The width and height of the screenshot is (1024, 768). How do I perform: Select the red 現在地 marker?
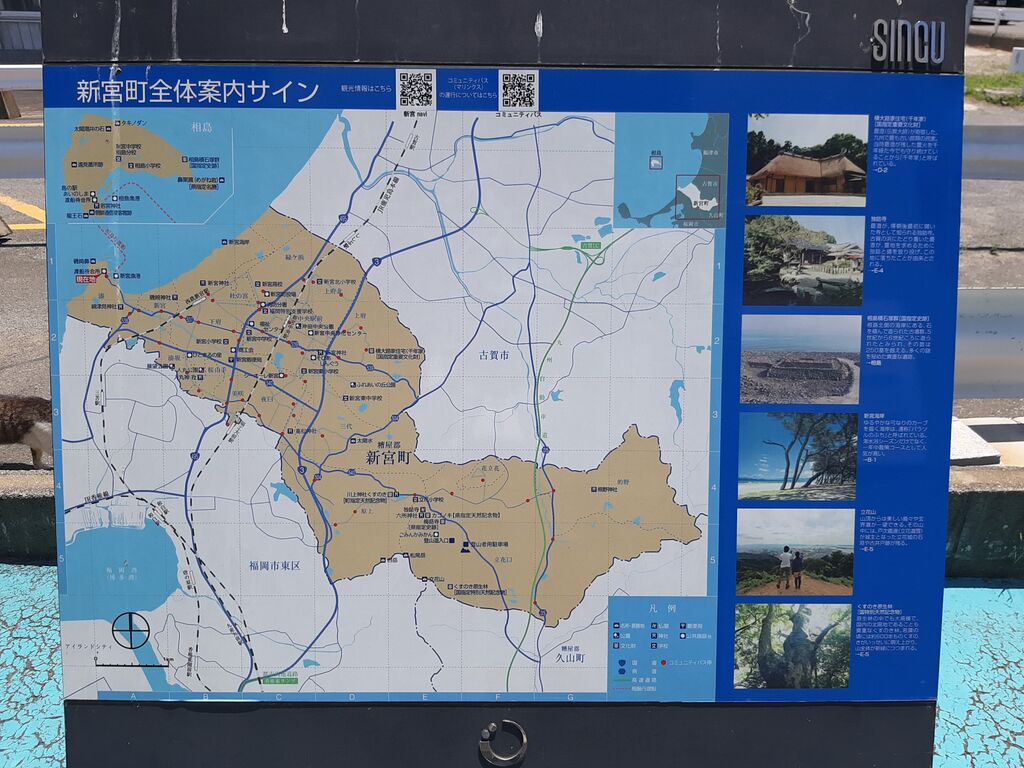(86, 279)
